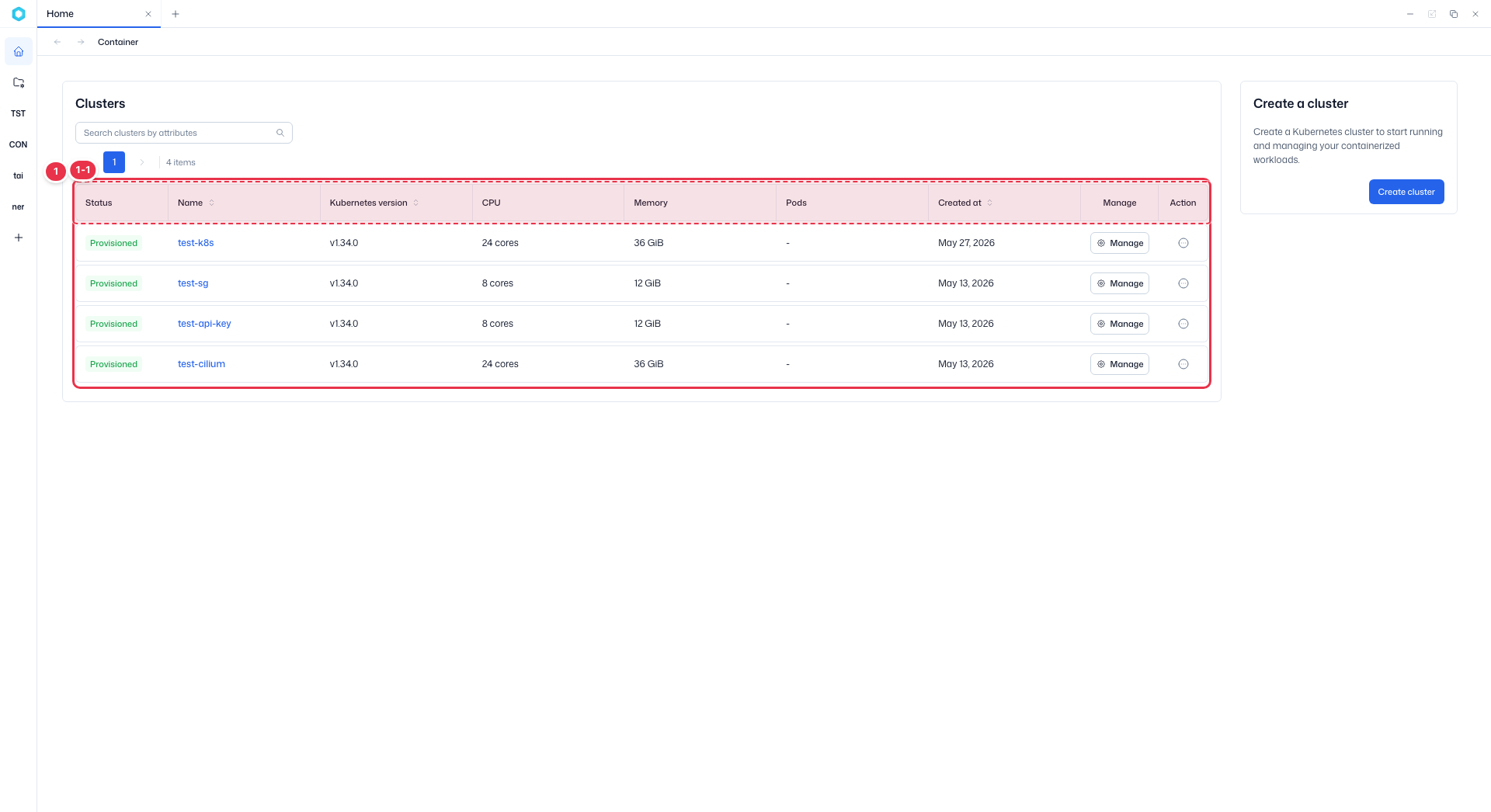Open action menu for test-cilium

1183,364
